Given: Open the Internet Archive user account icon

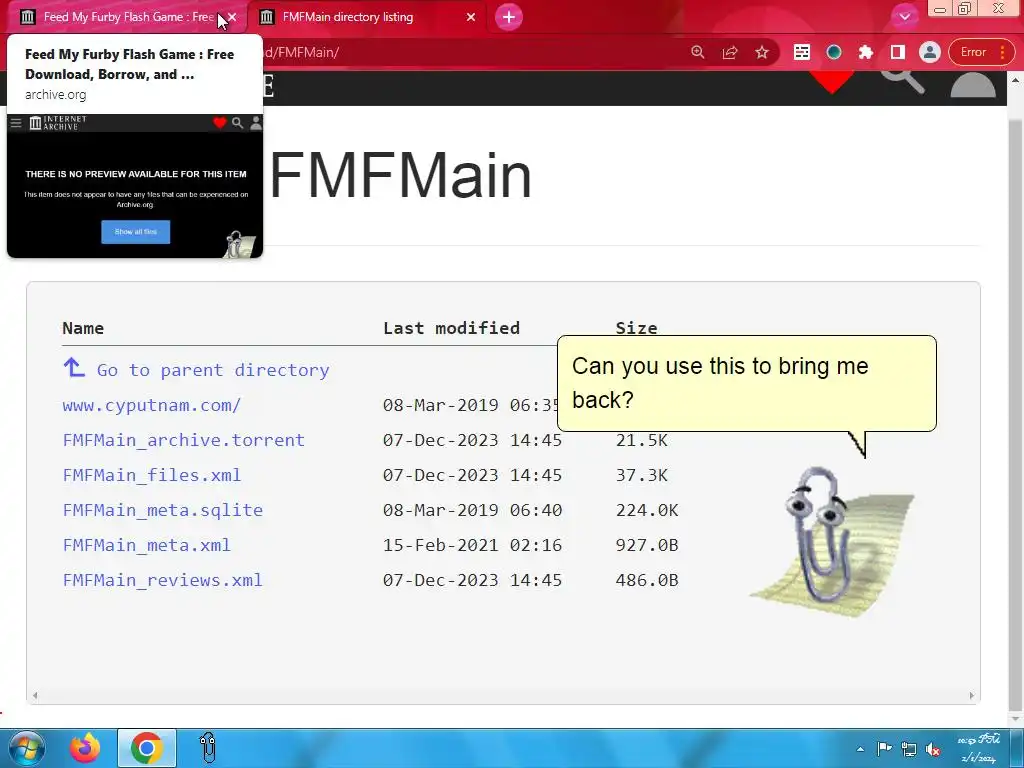Looking at the screenshot, I should click(973, 84).
